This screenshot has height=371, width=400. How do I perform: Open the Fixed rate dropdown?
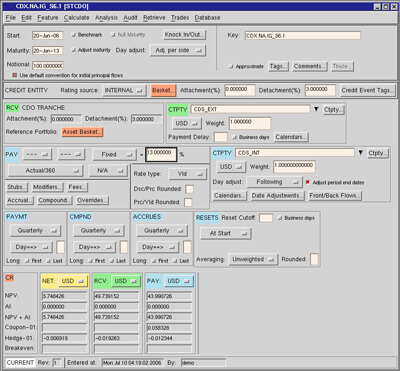pos(114,155)
